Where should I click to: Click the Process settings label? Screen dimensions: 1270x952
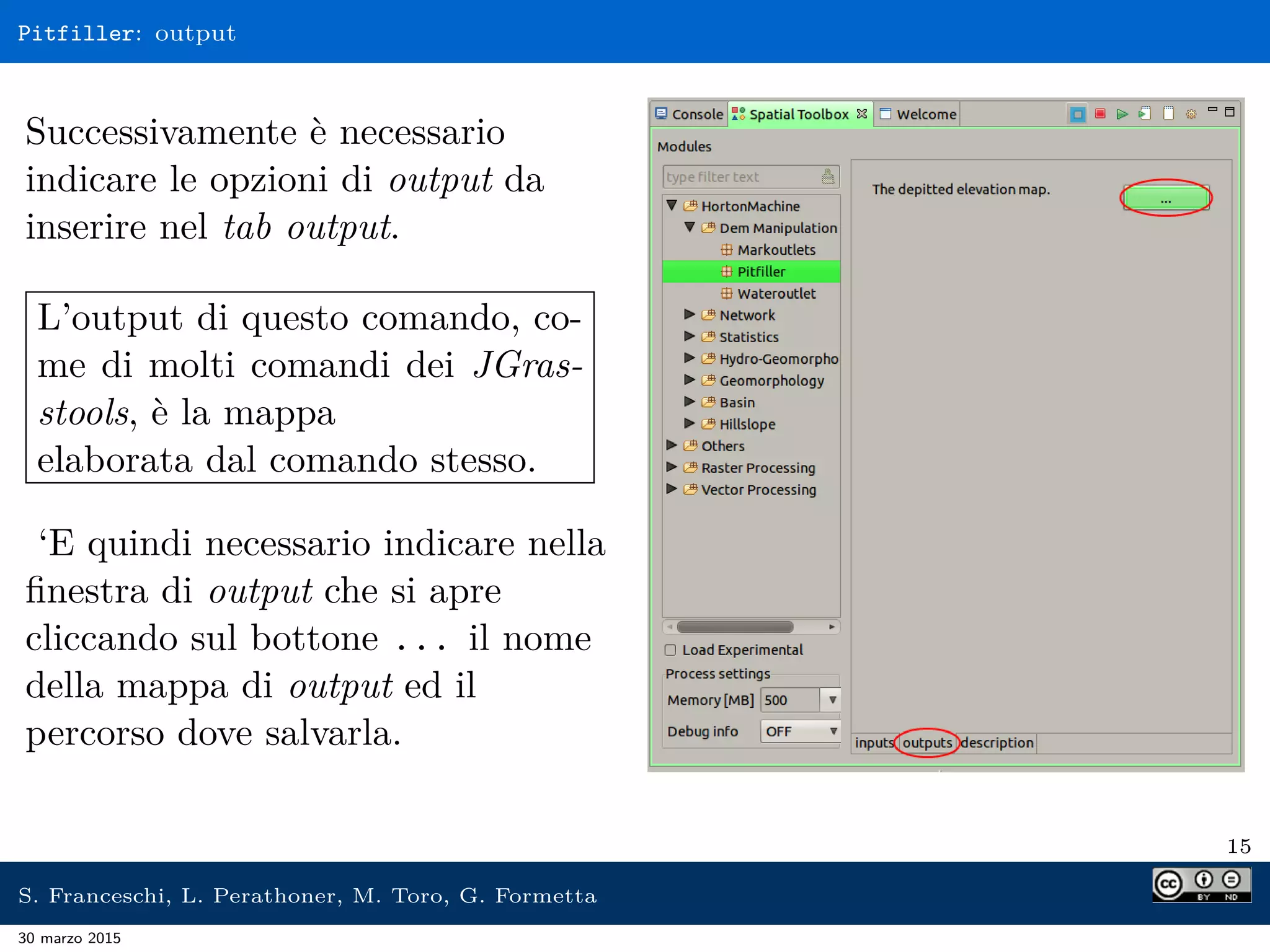tap(717, 674)
